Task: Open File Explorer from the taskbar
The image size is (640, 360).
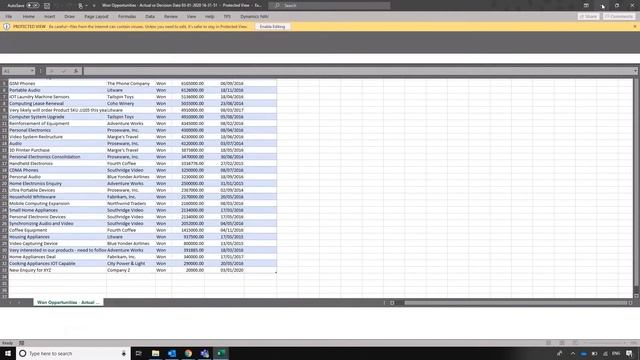Action: (x=156, y=353)
